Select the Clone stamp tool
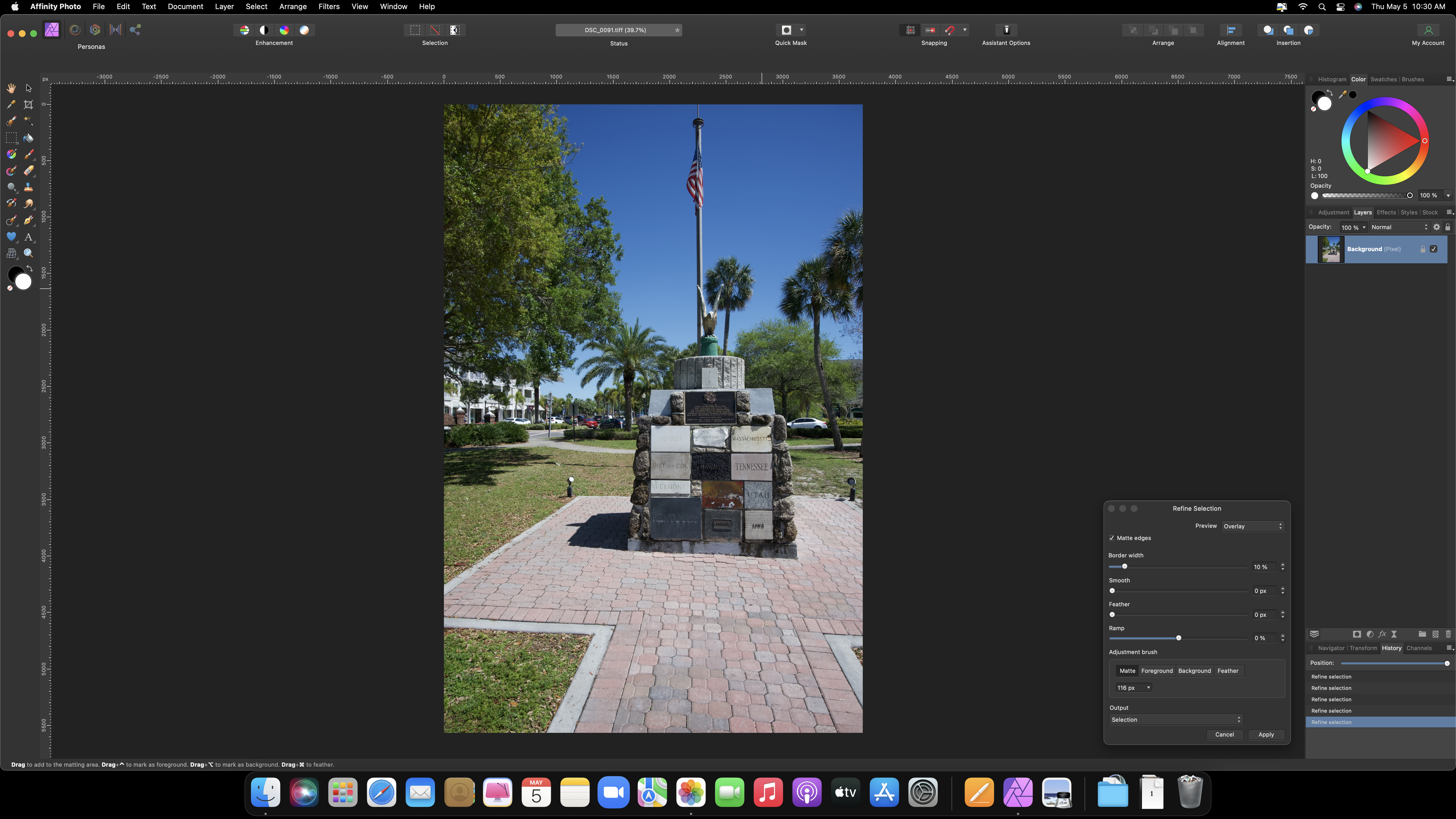 pos(28,187)
